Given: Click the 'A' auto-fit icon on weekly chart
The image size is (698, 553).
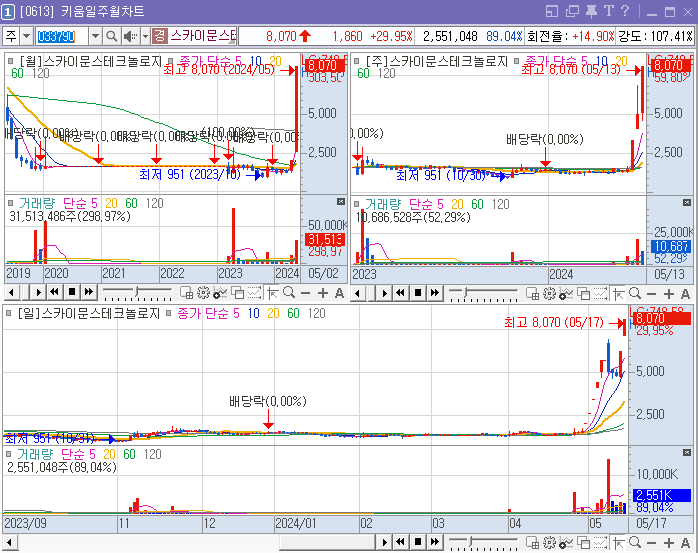Looking at the screenshot, I should point(686,294).
